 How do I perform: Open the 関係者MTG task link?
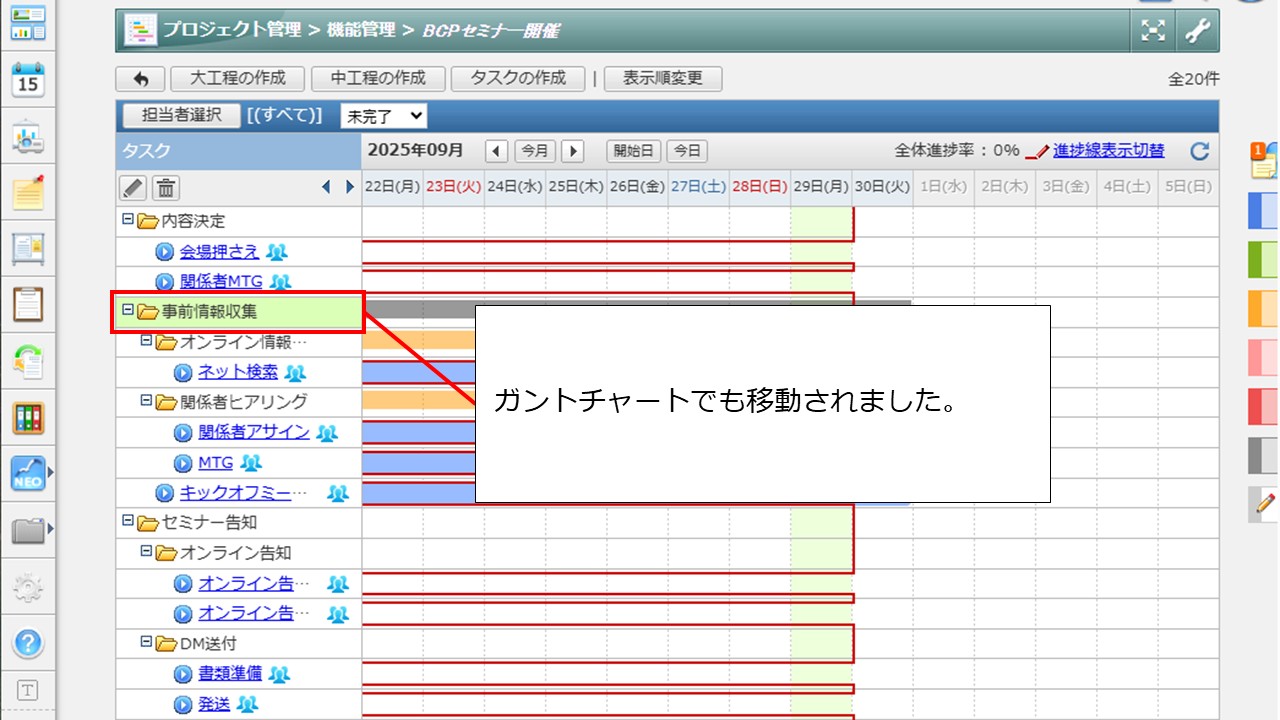tap(221, 282)
